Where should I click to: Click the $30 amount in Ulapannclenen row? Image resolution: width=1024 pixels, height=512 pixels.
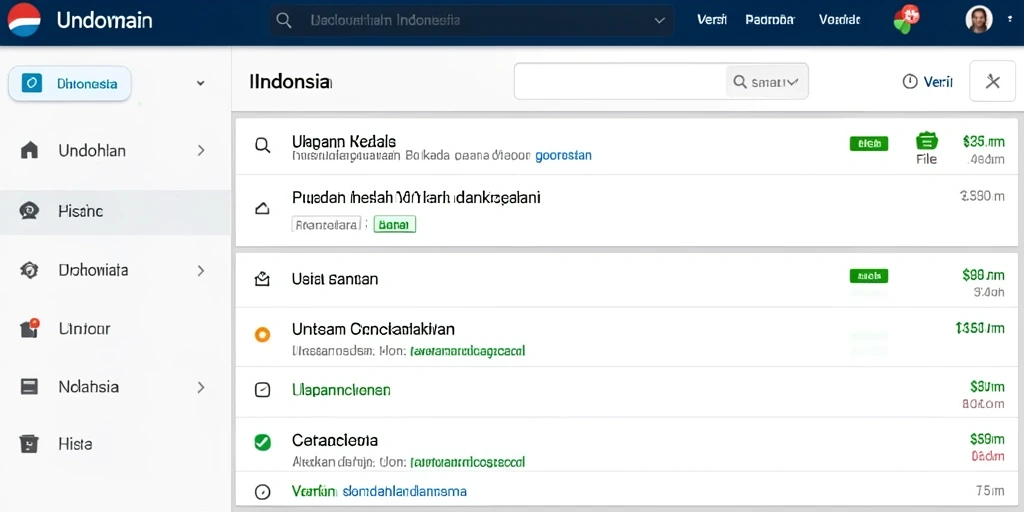click(987, 387)
